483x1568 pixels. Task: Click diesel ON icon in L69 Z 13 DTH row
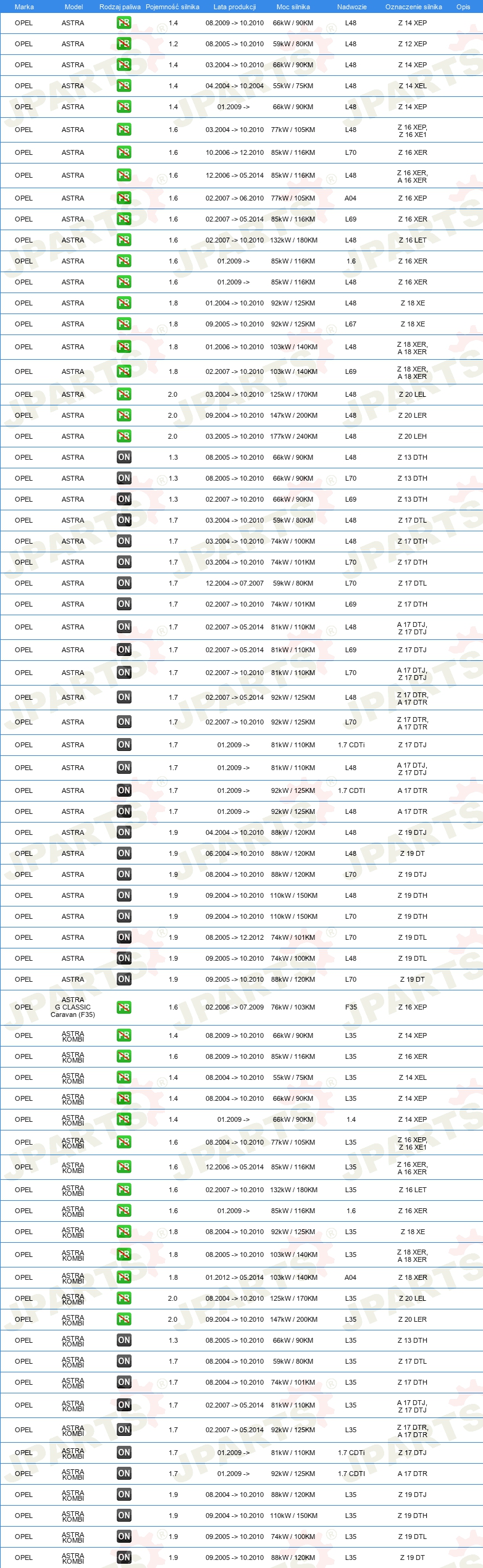pyautogui.click(x=124, y=499)
